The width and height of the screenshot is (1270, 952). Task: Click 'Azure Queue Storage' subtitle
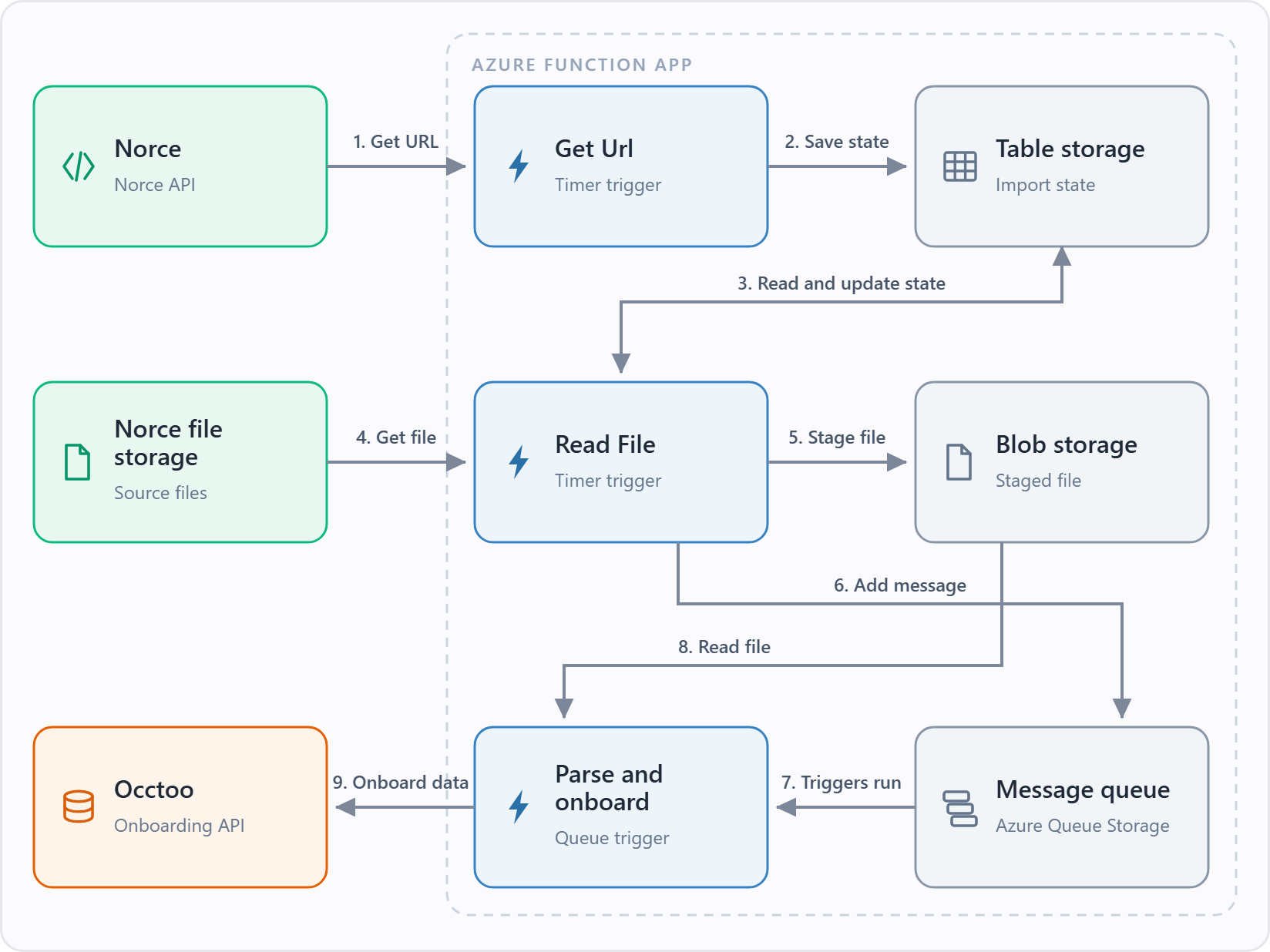point(1082,826)
